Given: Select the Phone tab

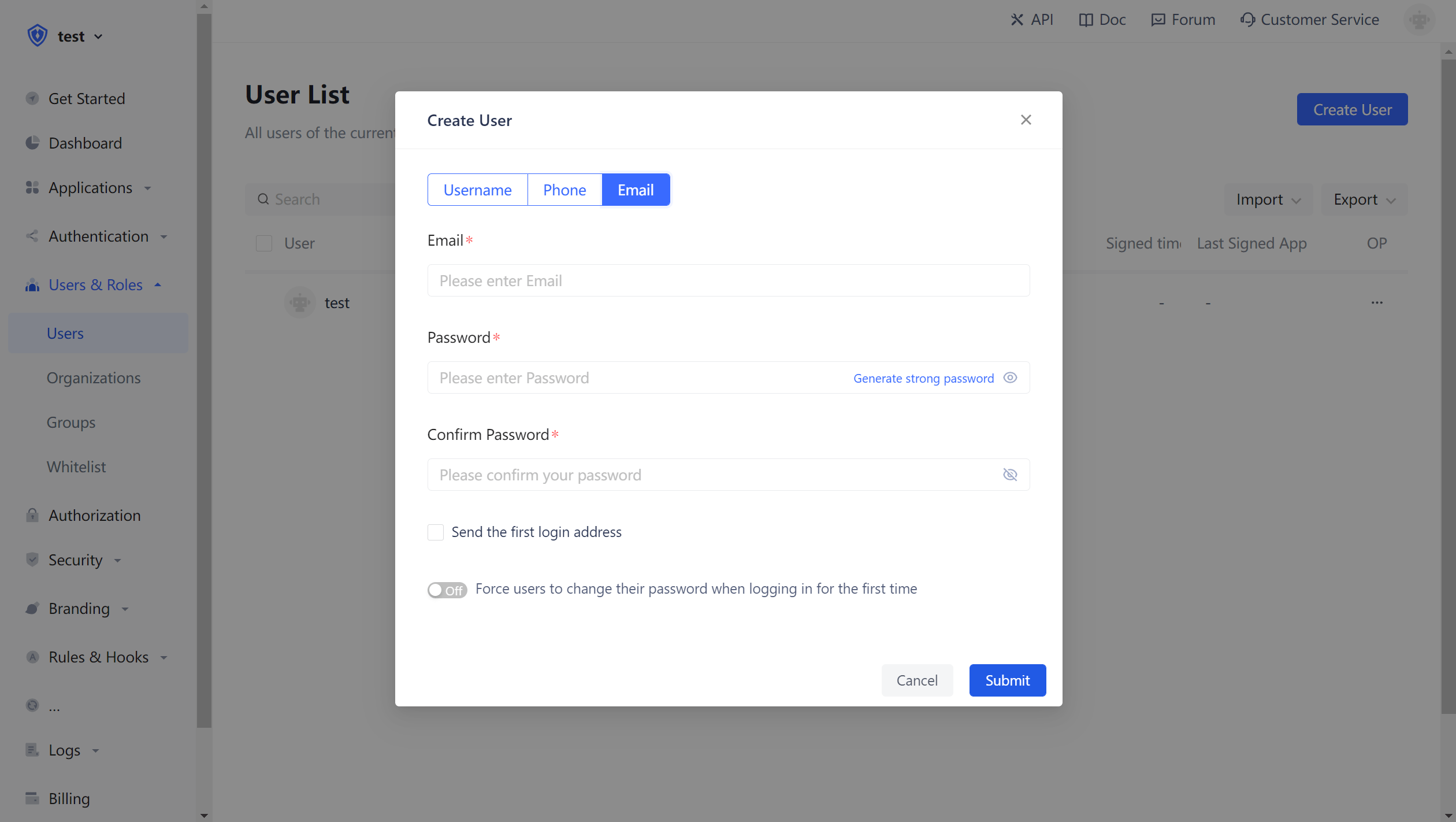Looking at the screenshot, I should point(564,190).
